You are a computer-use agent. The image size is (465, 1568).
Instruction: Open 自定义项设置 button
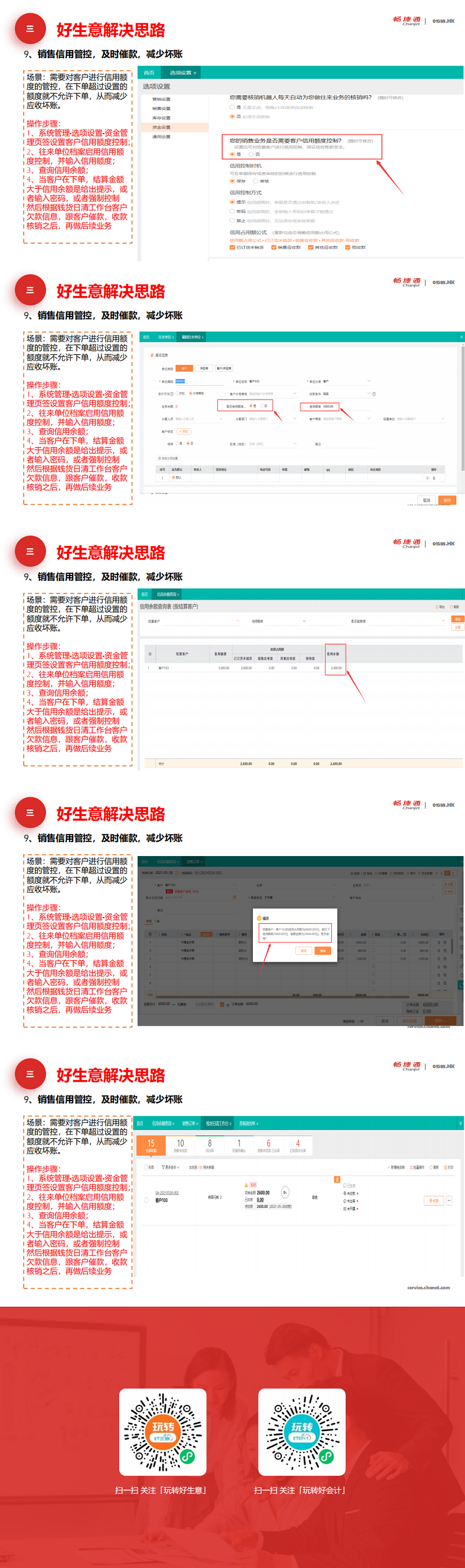[168, 458]
